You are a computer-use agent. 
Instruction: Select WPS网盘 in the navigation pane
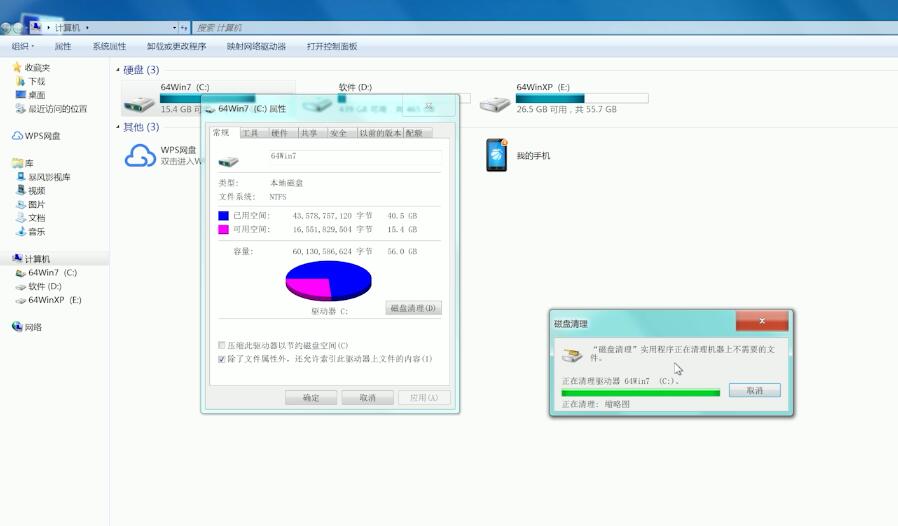pyautogui.click(x=36, y=136)
